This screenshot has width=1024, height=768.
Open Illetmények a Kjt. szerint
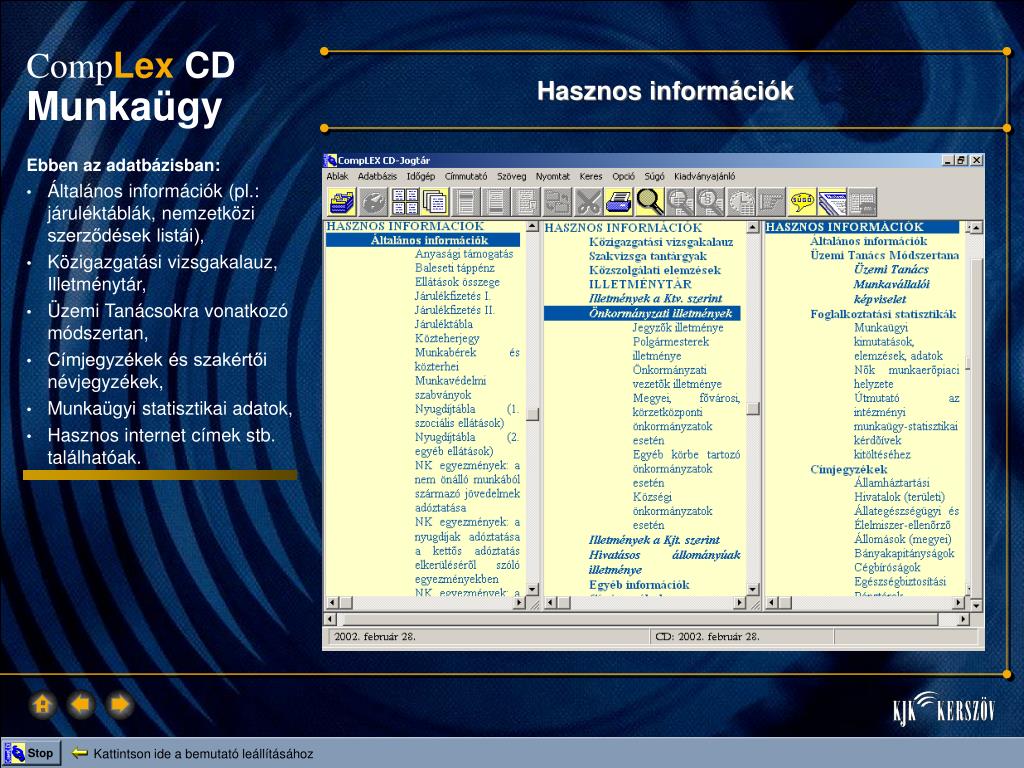click(654, 540)
